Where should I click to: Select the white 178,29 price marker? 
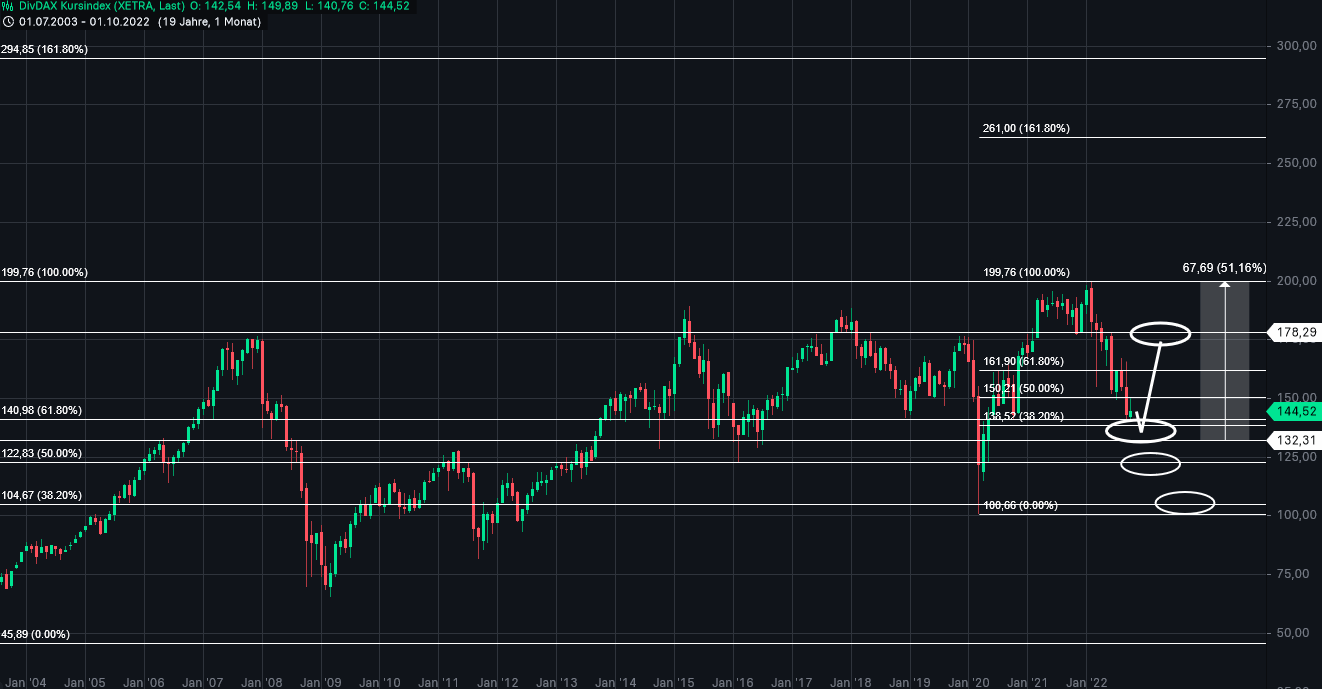[1295, 333]
